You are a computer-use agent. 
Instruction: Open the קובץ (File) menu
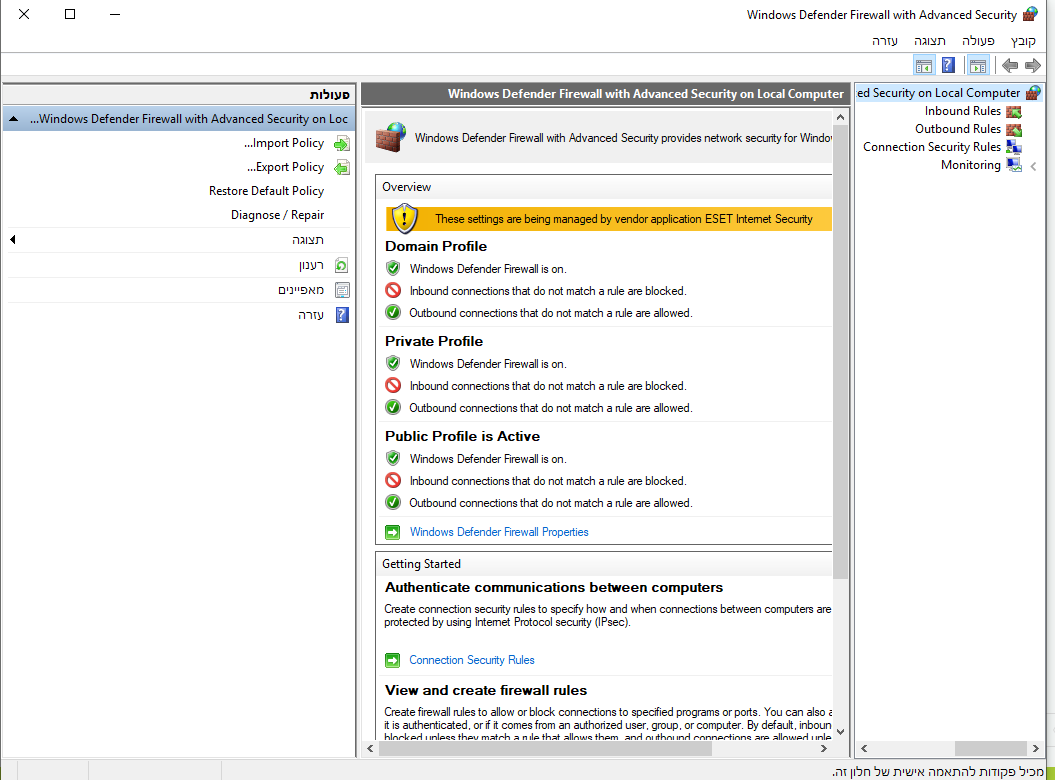coord(1023,41)
